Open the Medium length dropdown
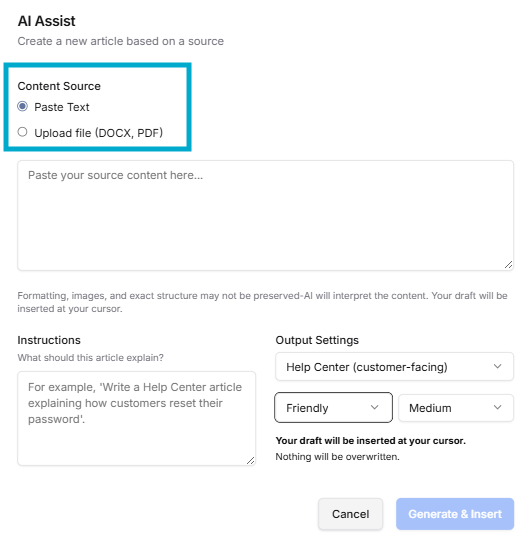Screen dimensions: 526x542 click(456, 408)
